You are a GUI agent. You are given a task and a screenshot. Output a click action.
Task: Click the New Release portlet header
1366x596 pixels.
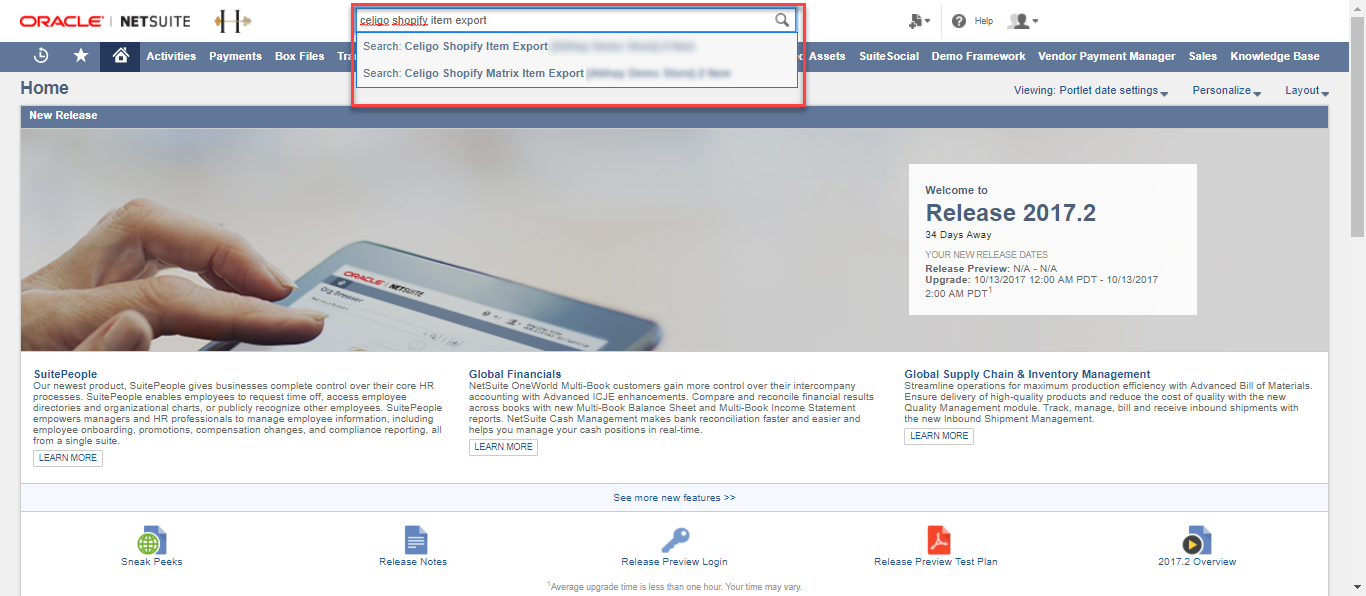click(674, 115)
